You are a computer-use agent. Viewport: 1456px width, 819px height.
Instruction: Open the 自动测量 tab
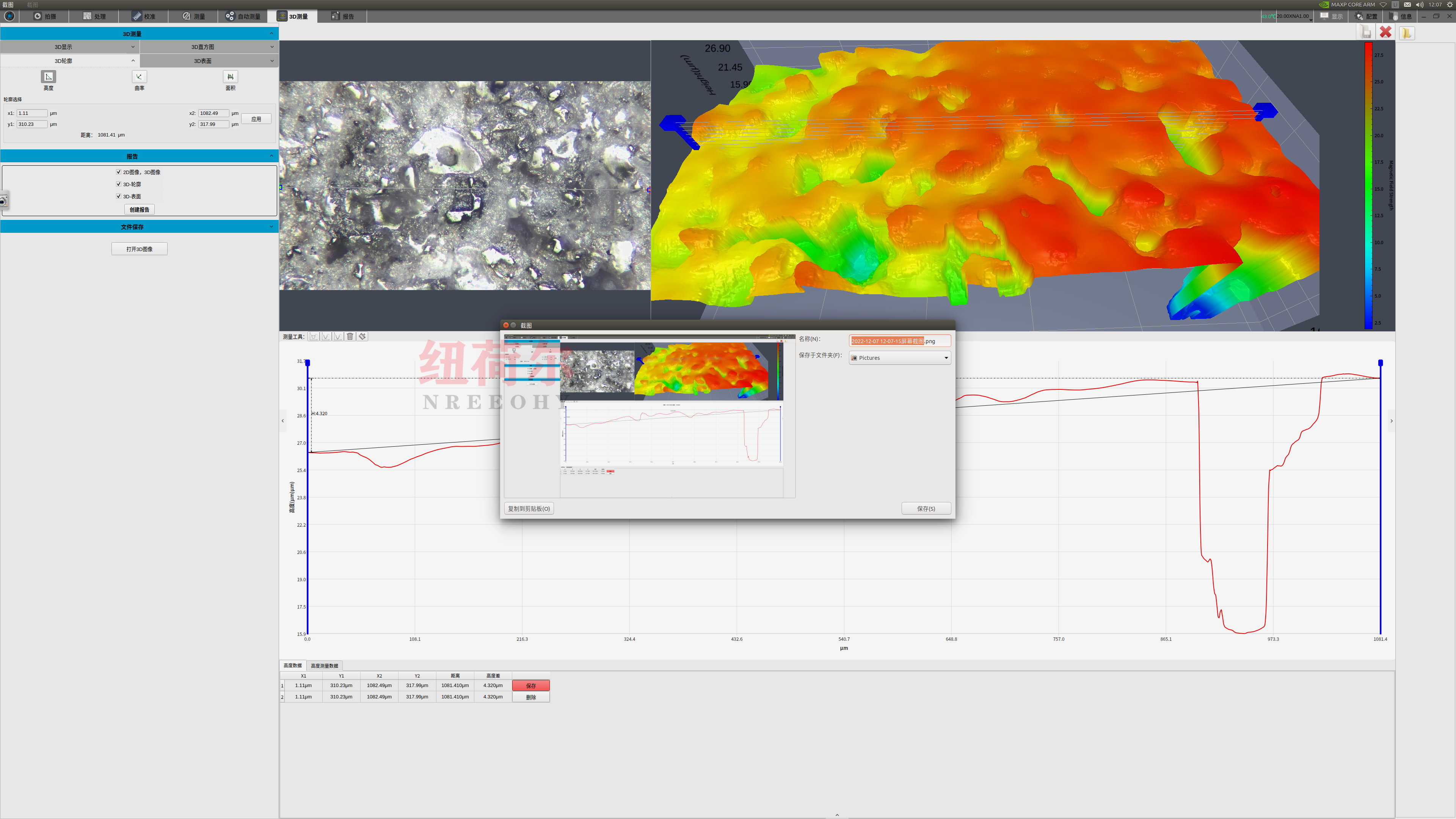243,16
